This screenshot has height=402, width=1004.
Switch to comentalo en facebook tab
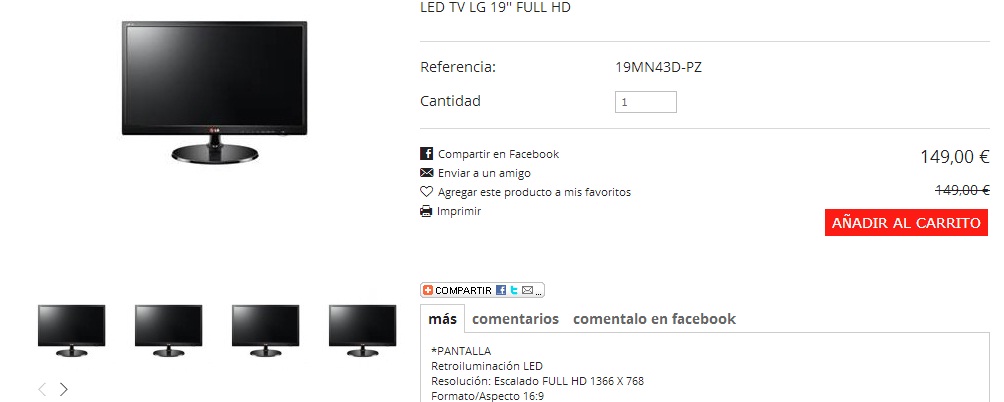click(654, 319)
